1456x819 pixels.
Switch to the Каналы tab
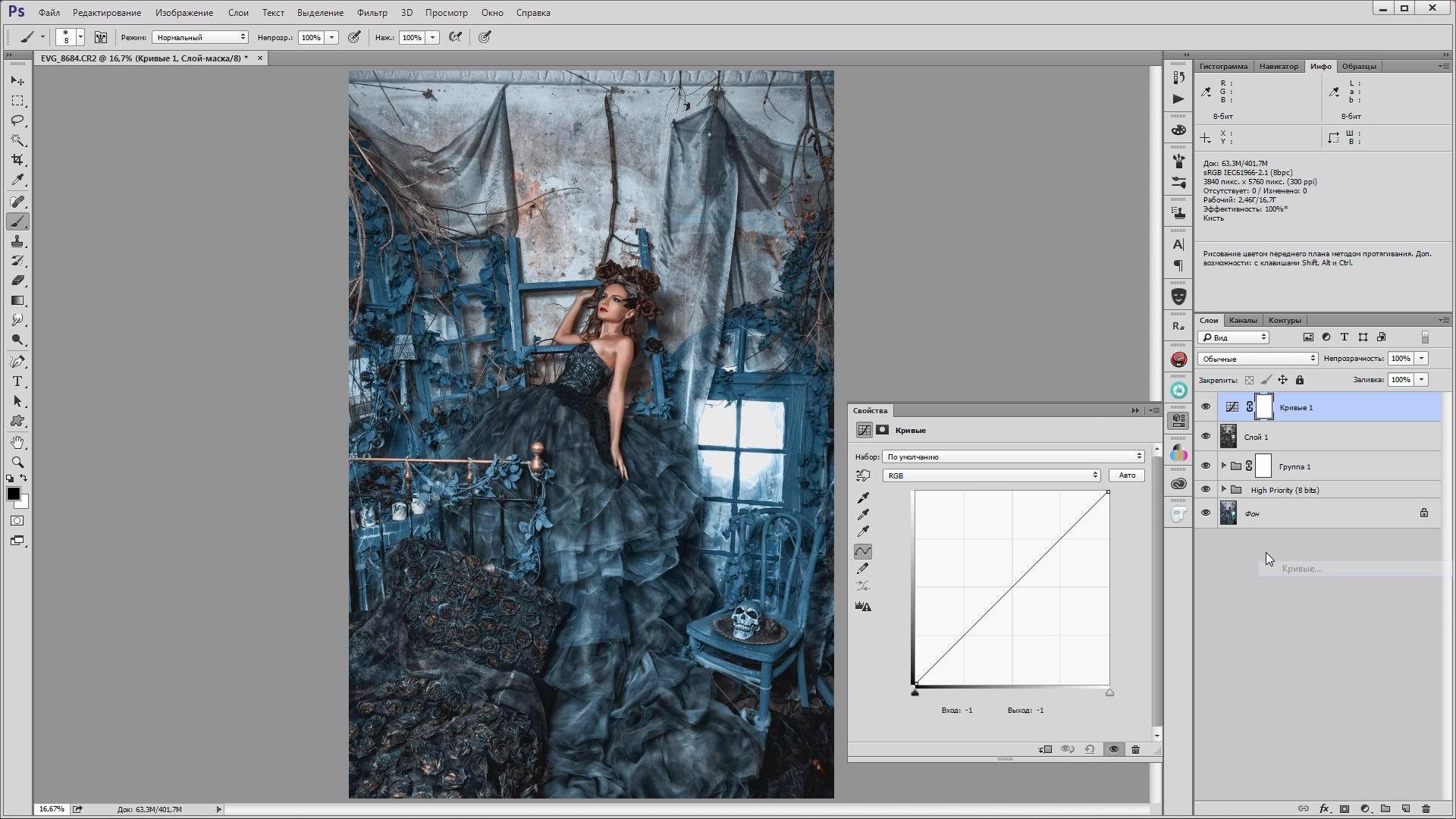coord(1243,320)
